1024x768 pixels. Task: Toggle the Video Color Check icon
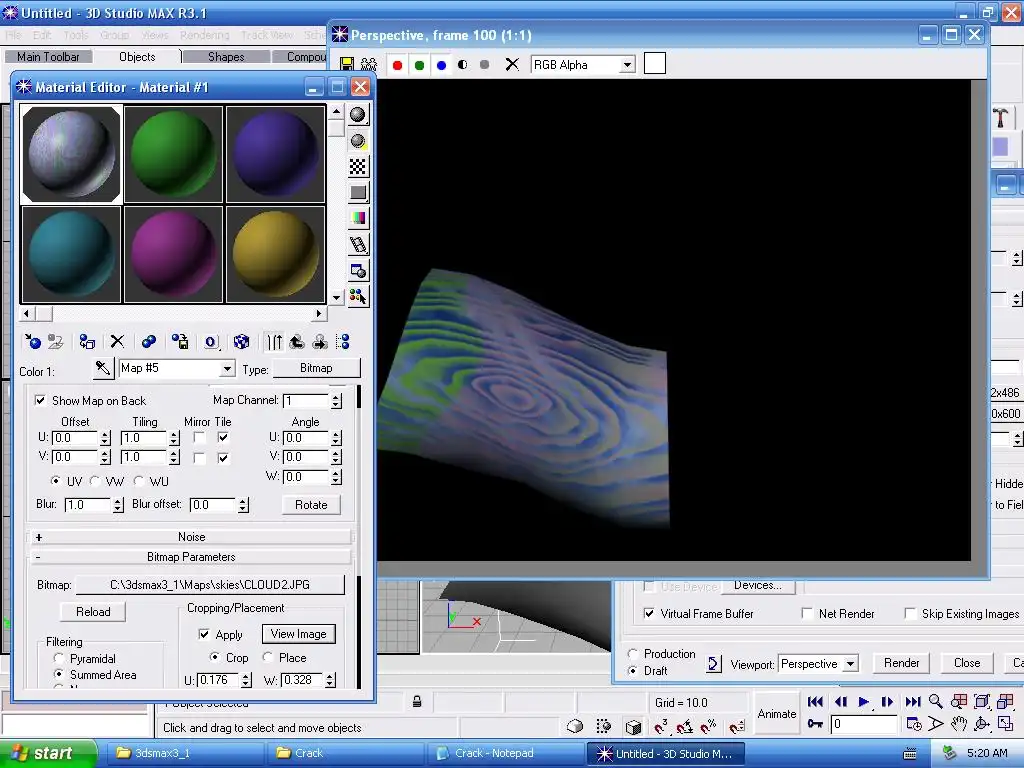(x=358, y=218)
